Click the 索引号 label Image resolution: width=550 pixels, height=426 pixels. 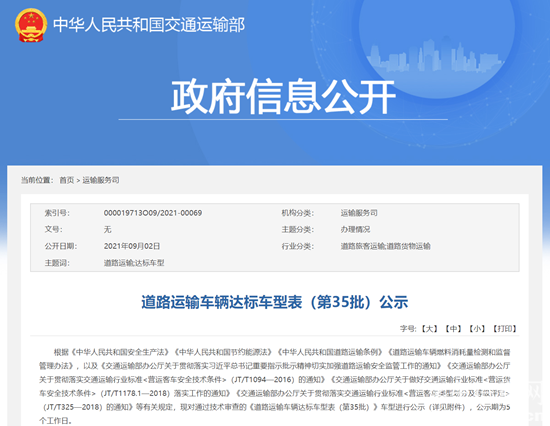[x=57, y=213]
